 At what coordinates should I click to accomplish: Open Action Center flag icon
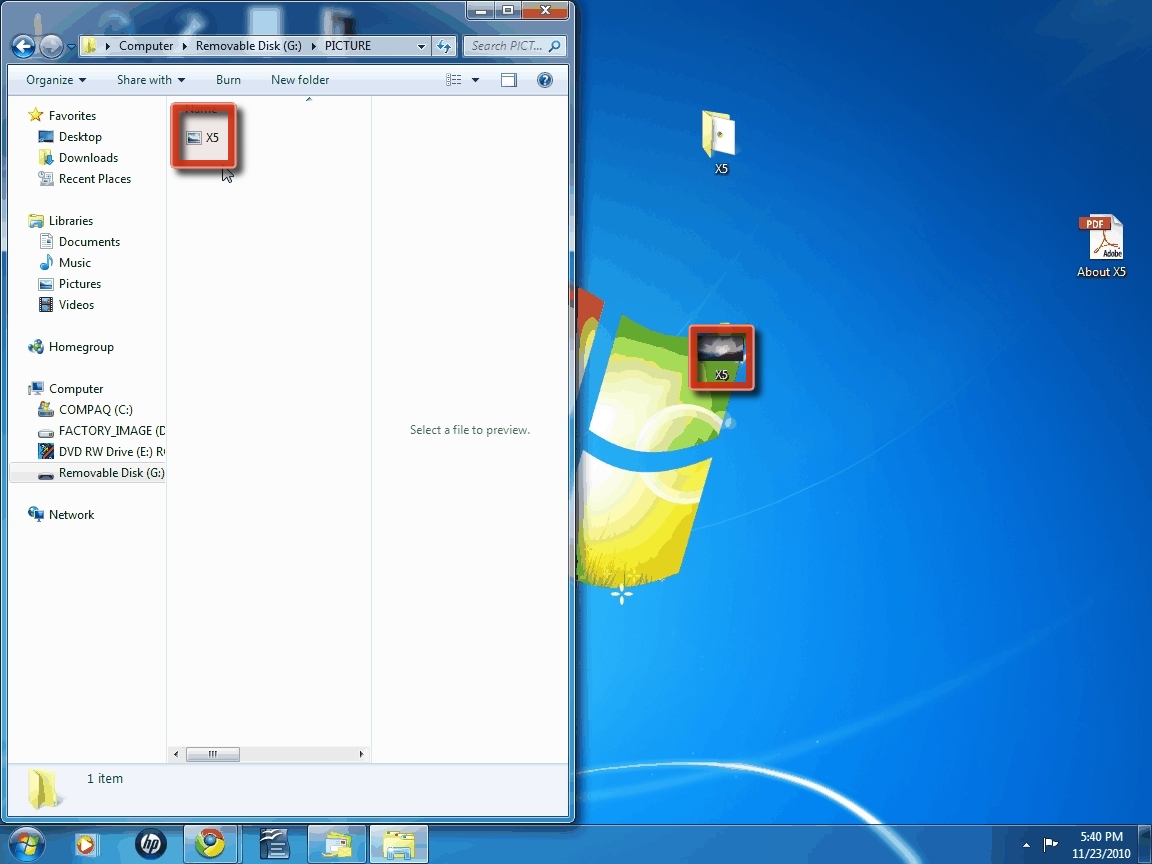(x=1051, y=844)
